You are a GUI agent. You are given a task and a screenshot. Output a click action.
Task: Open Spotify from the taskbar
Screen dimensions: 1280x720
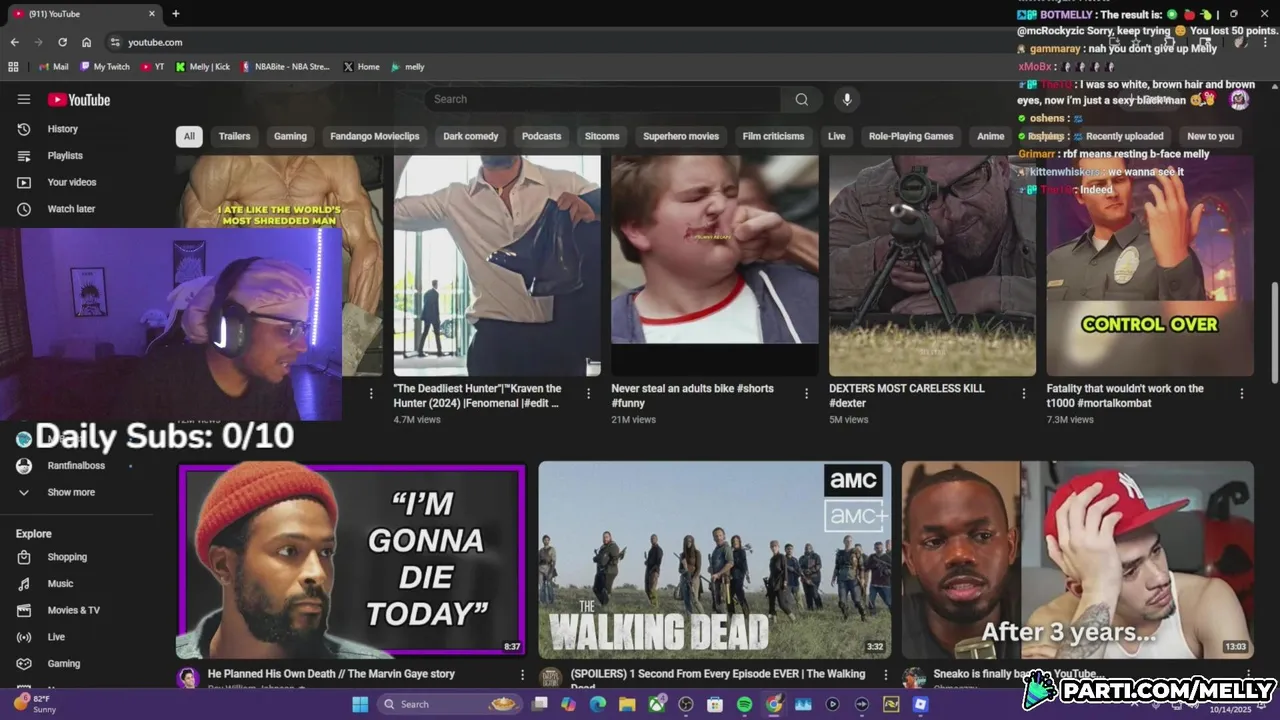[x=744, y=704]
